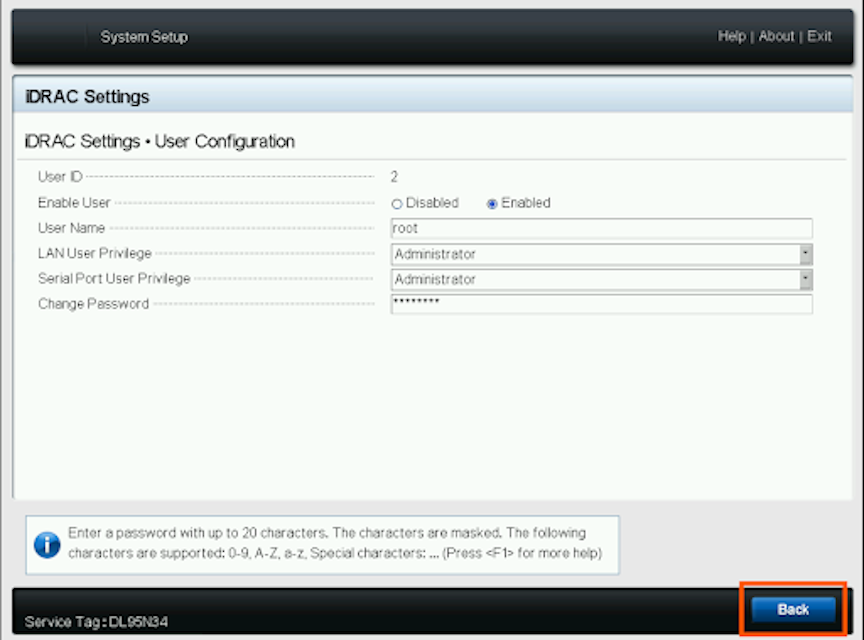Viewport: 864px width, 640px height.
Task: Open About from the top bar
Action: click(776, 36)
